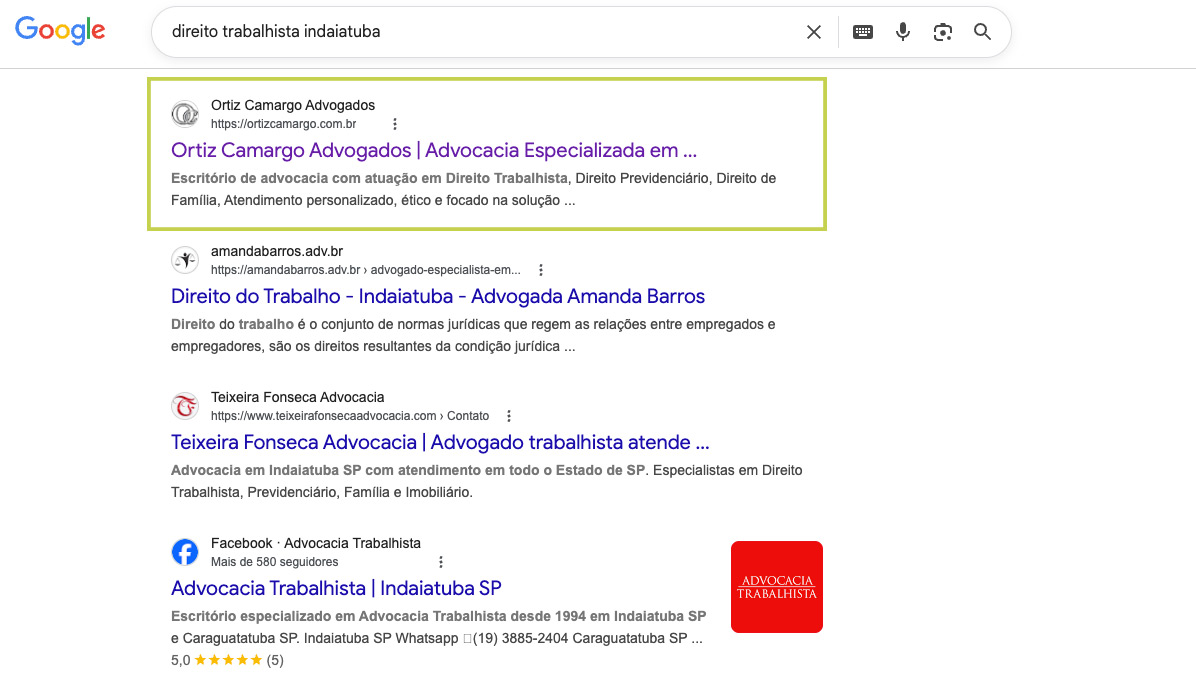Click the amandabarros.adv.br site favicon
Image resolution: width=1196 pixels, height=673 pixels.
coord(185,260)
